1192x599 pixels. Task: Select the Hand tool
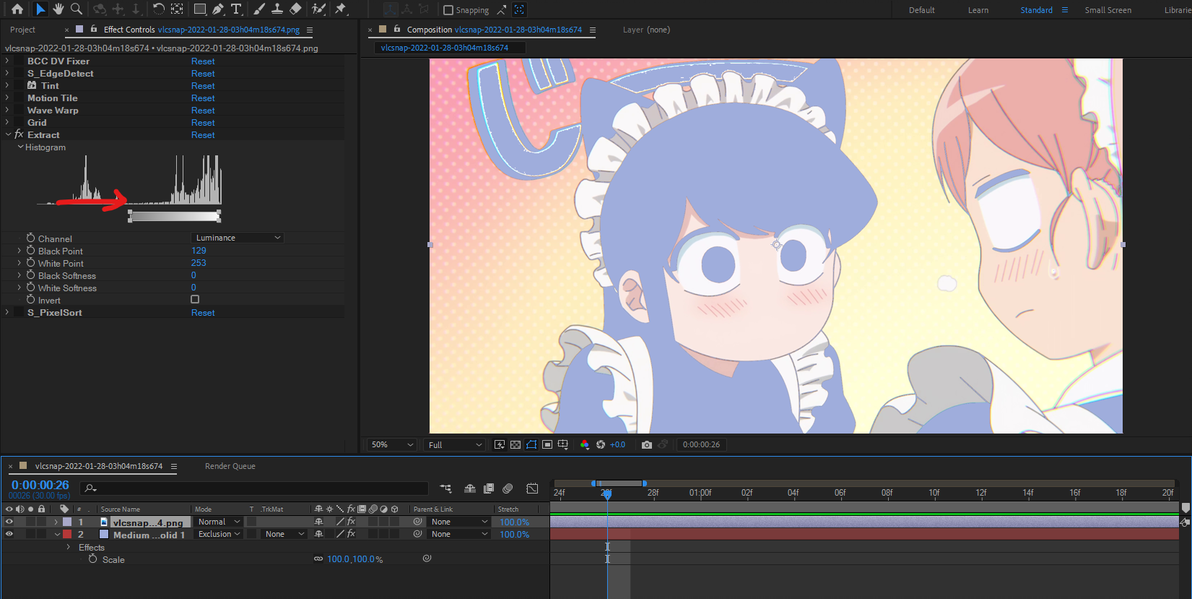click(x=59, y=9)
